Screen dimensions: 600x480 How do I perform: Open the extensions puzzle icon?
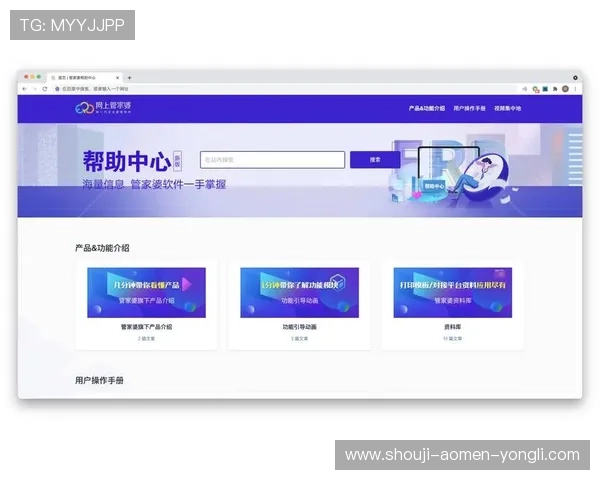555,89
